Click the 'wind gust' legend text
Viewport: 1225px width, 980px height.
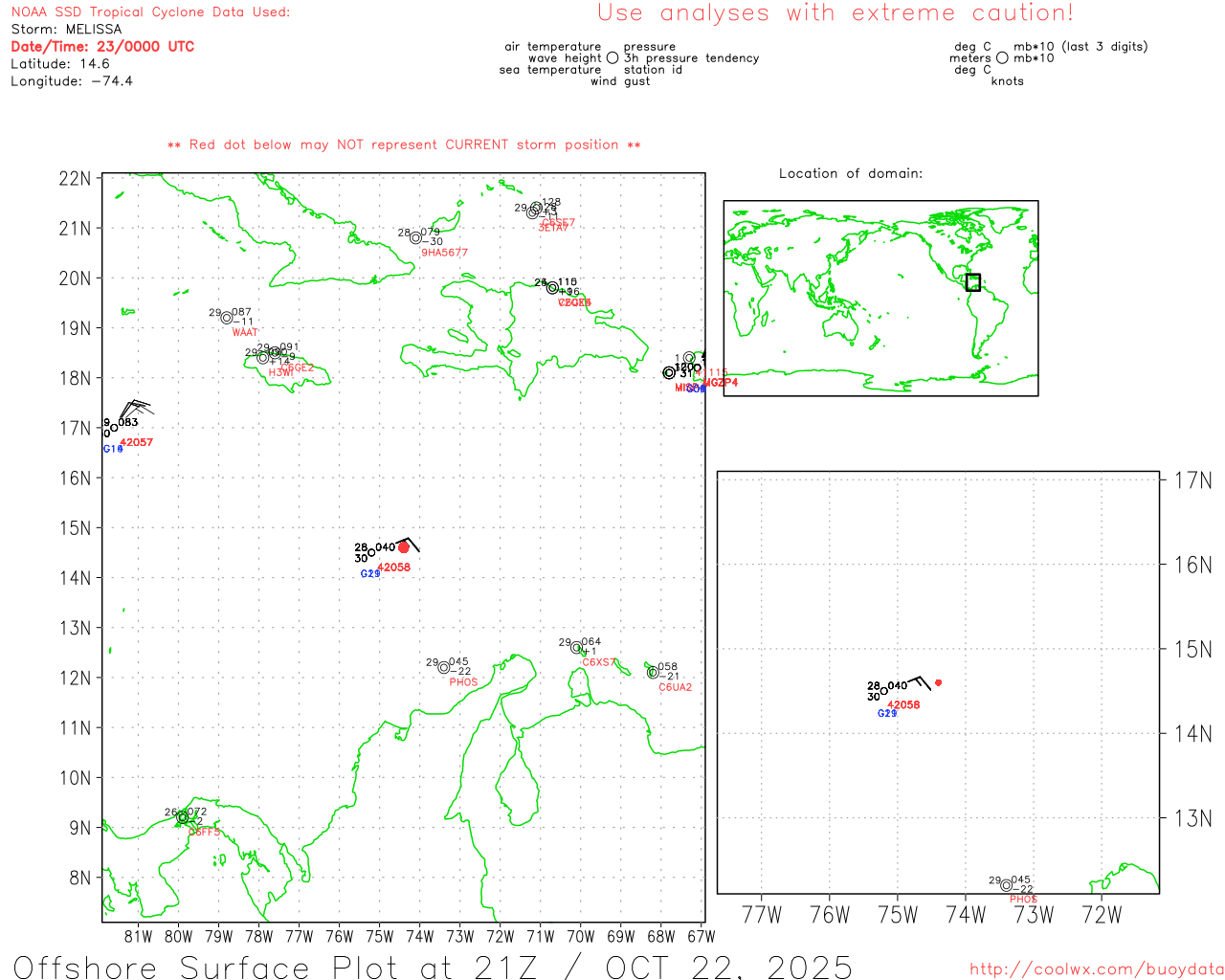pos(620,81)
